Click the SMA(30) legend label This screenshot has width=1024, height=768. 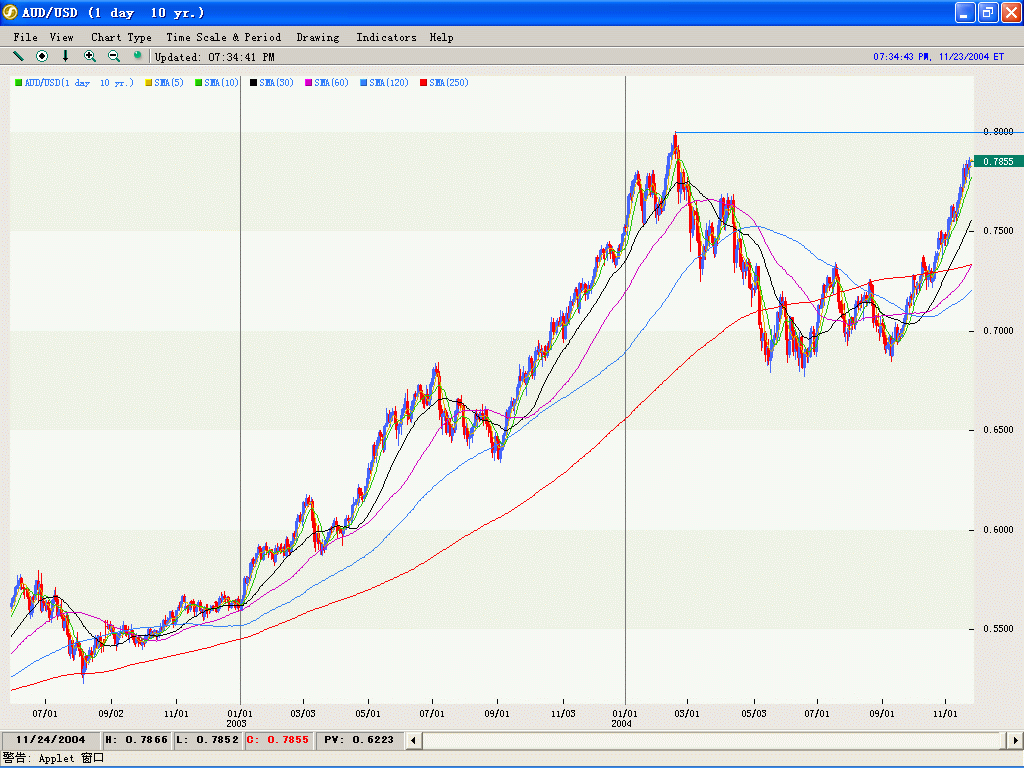276,82
